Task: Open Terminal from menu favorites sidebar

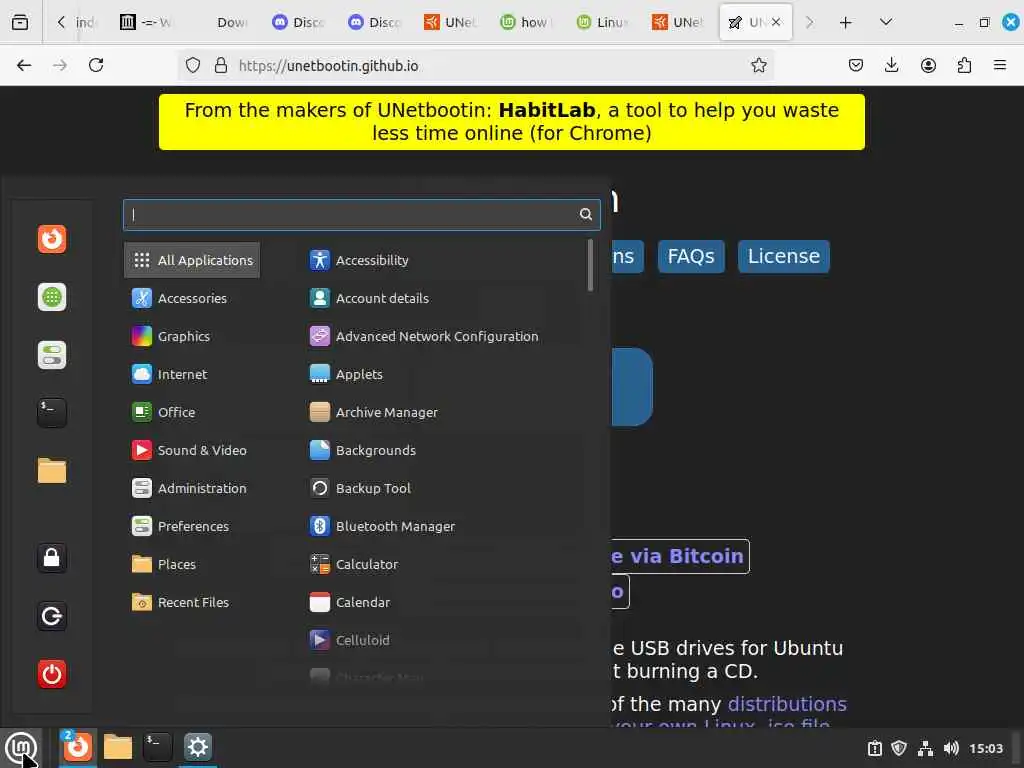Action: point(52,413)
